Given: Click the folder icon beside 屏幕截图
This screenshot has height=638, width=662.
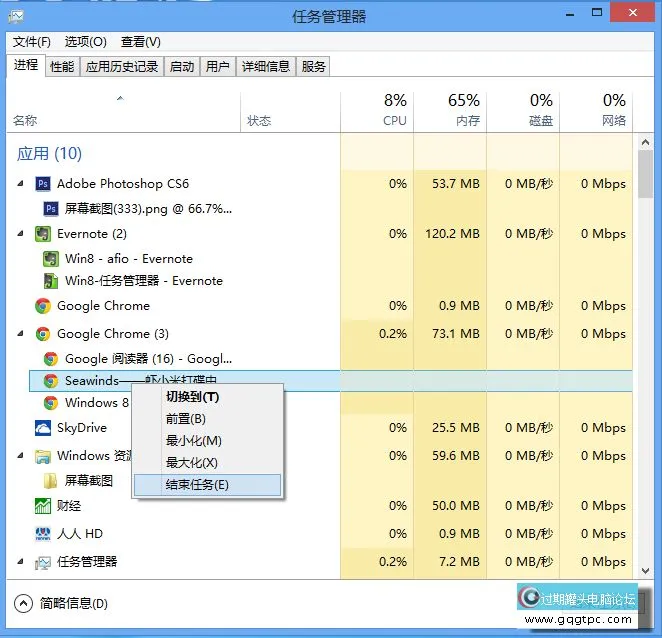Looking at the screenshot, I should click(51, 481).
